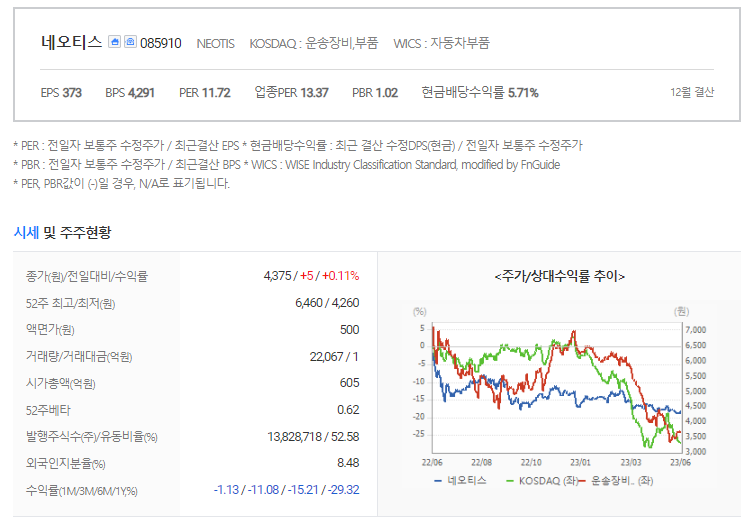Screen dimensions: 752x522
Task: Select the stock code 085910
Action: pos(161,43)
